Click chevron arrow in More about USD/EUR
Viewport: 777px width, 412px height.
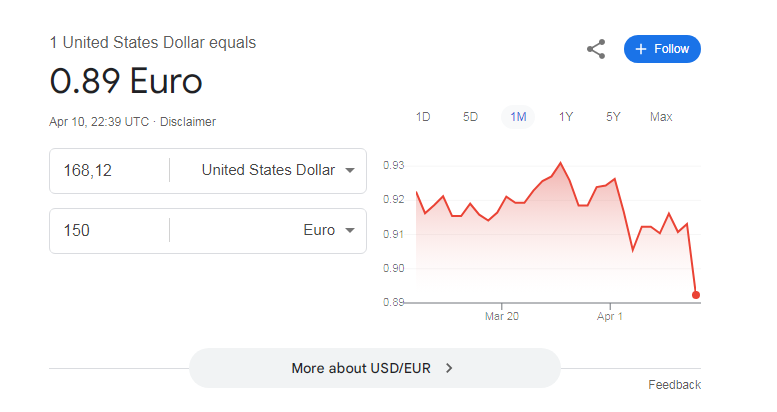tap(449, 368)
